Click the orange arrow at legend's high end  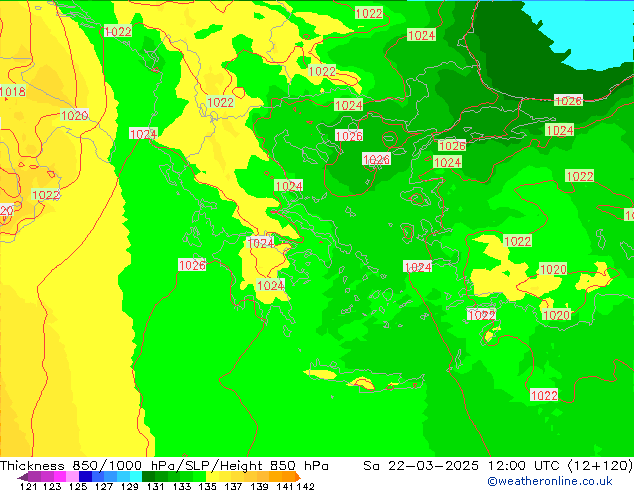pos(298,477)
